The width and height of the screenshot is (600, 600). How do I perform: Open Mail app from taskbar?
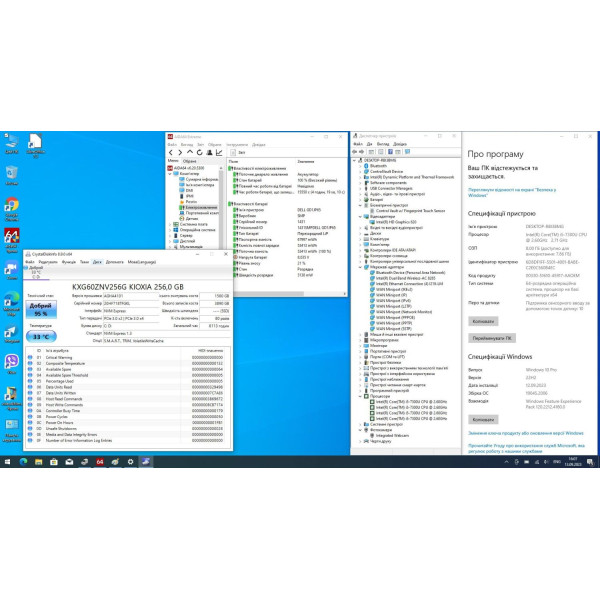pos(69,462)
